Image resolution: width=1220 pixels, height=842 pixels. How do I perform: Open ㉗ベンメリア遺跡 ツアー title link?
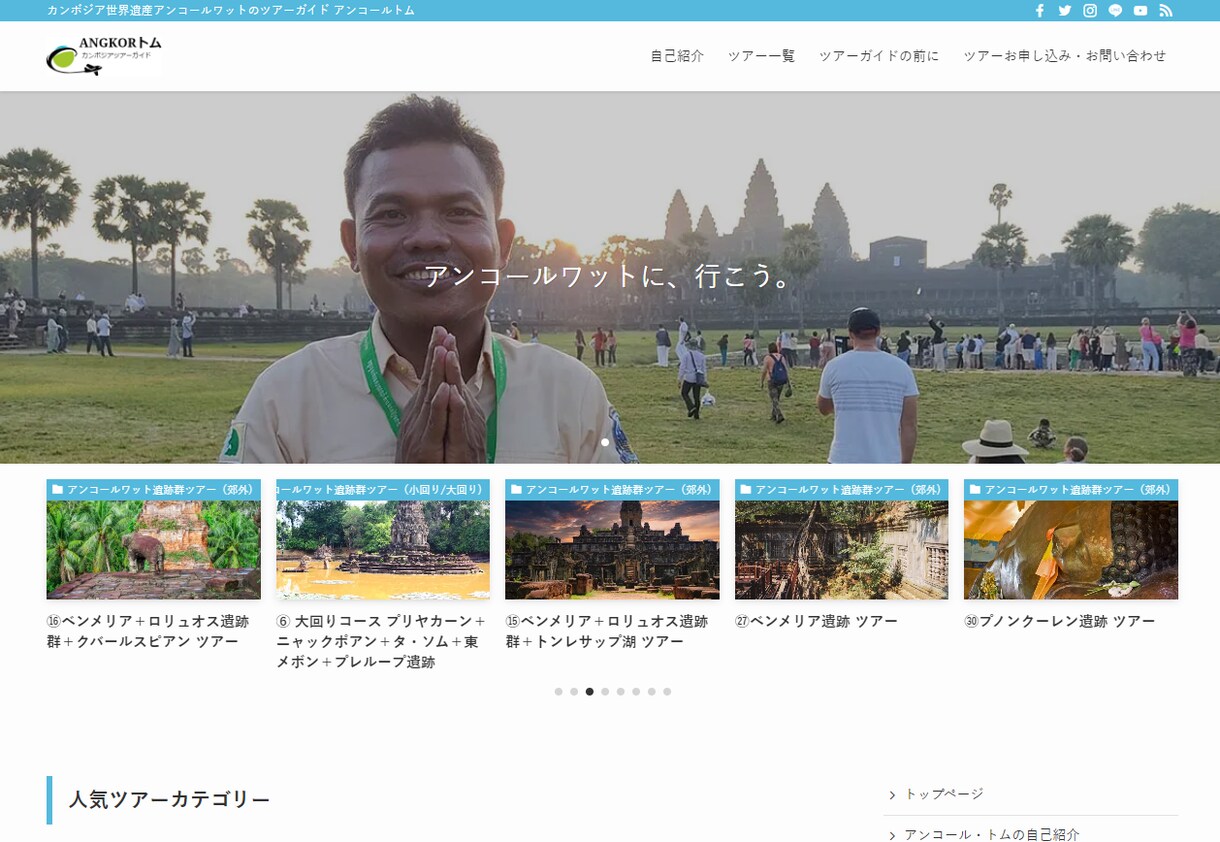[816, 621]
